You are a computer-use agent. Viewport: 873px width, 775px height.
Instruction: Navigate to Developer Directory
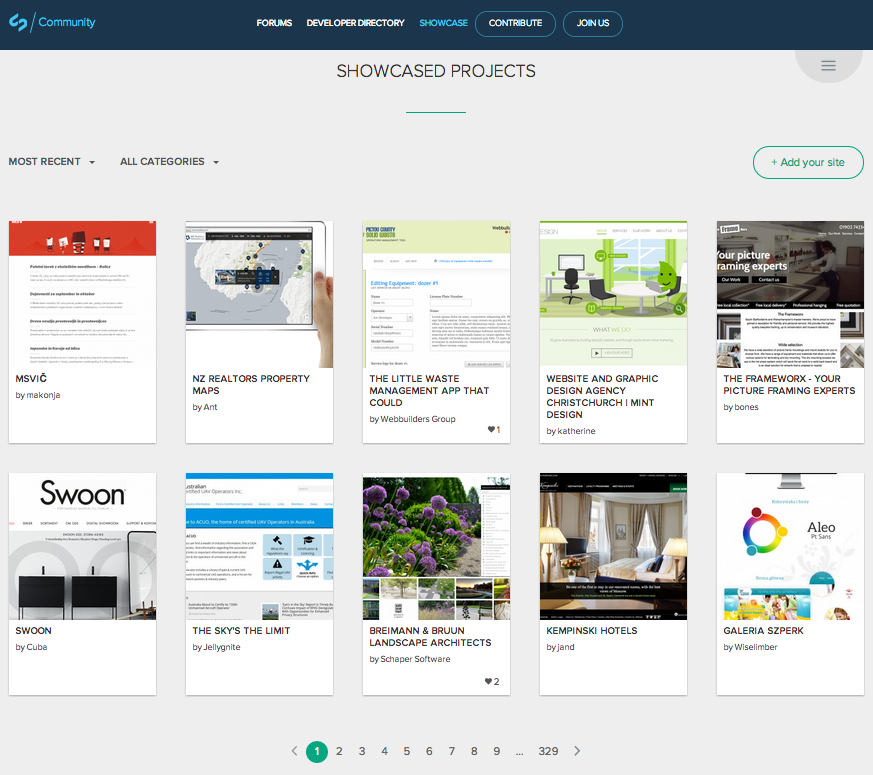[355, 23]
